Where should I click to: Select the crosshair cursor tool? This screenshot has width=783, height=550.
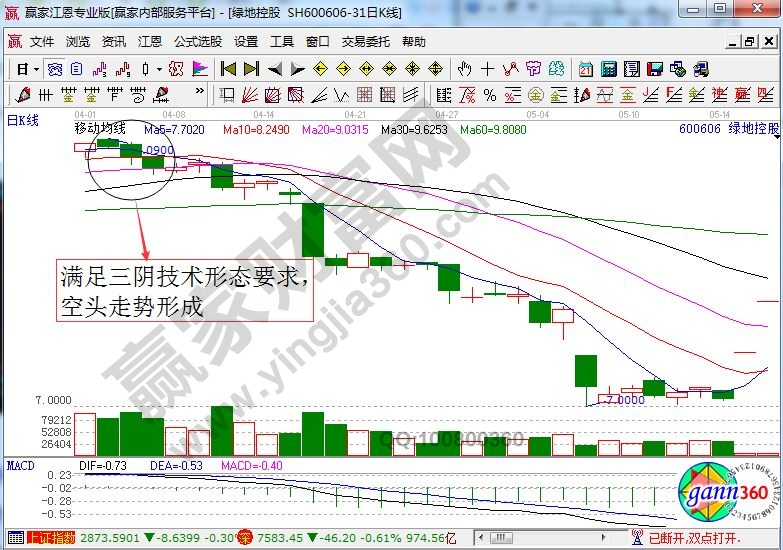487,69
